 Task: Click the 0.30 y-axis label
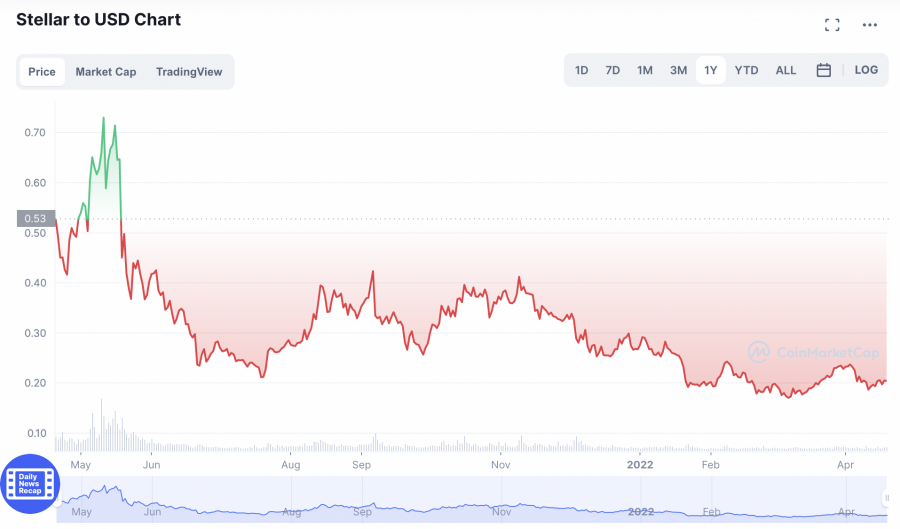pyautogui.click(x=35, y=333)
